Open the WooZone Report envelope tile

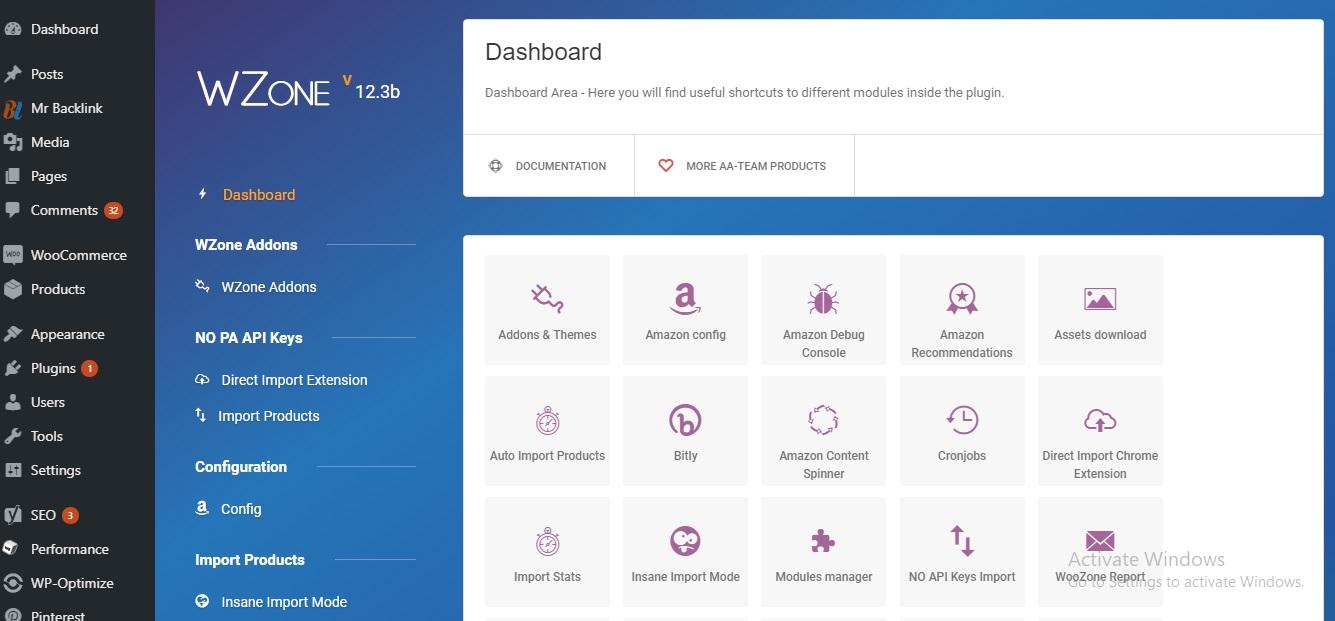pyautogui.click(x=1100, y=541)
